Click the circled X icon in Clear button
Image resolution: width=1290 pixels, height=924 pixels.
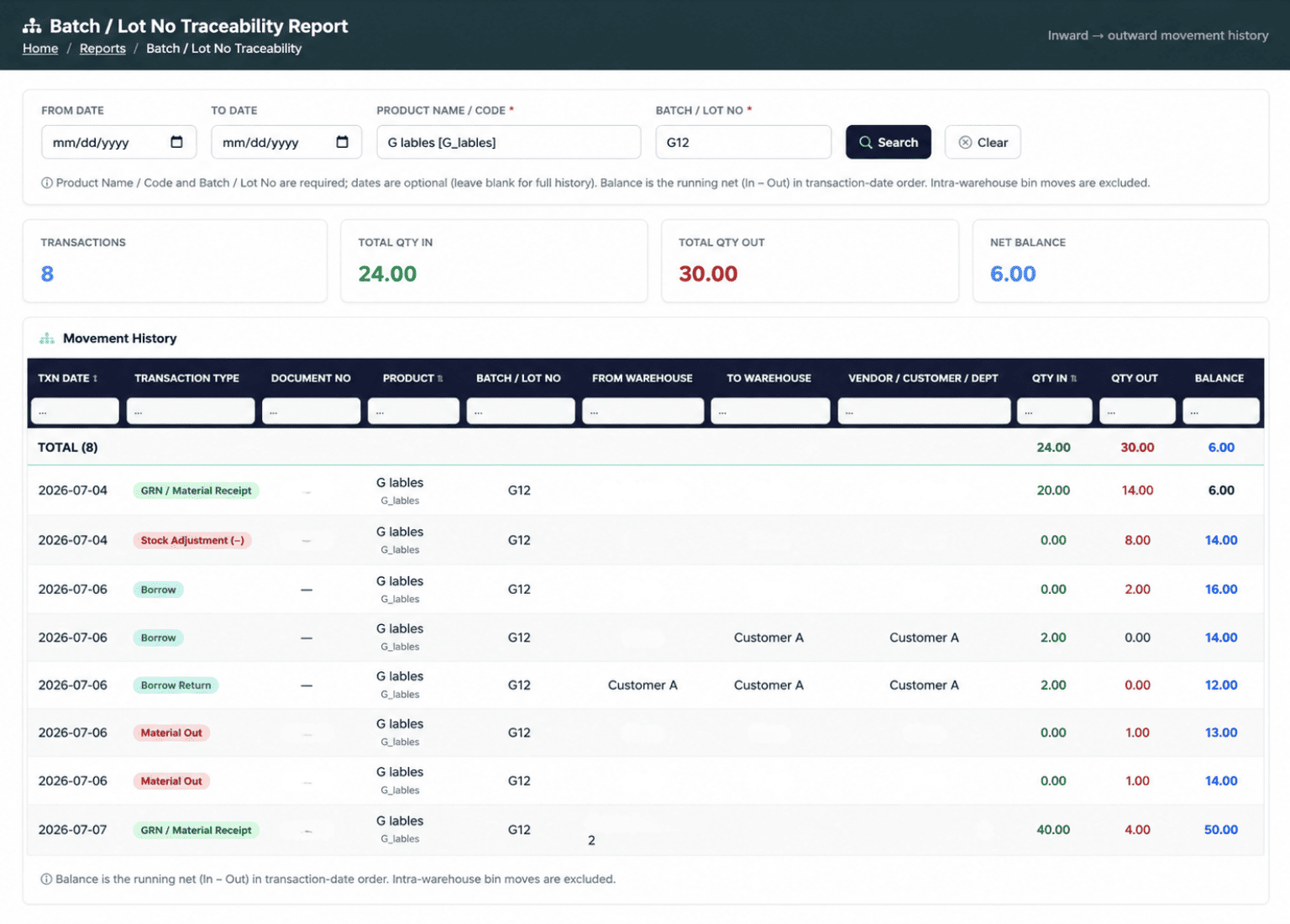(x=965, y=143)
